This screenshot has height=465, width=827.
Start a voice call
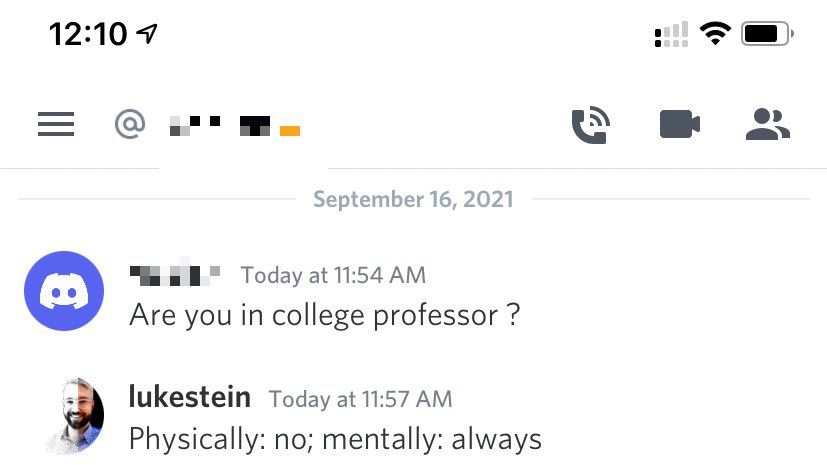[590, 125]
